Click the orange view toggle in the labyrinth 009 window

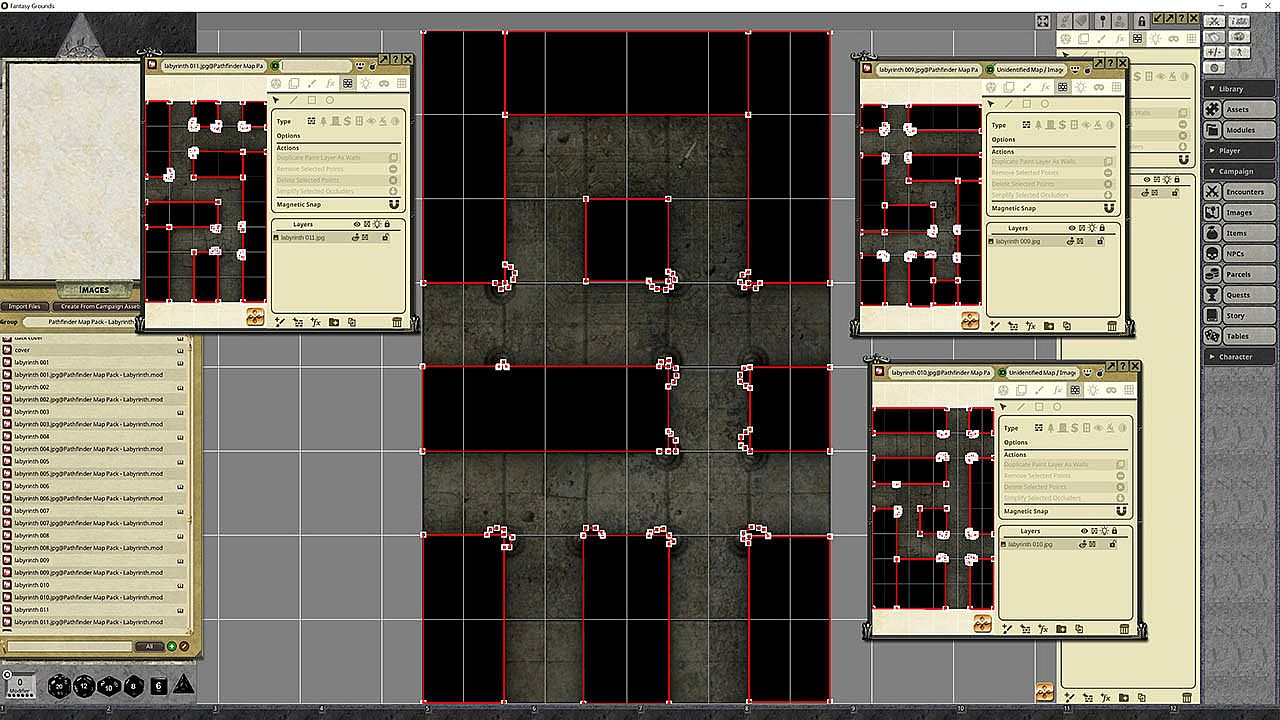pos(970,320)
